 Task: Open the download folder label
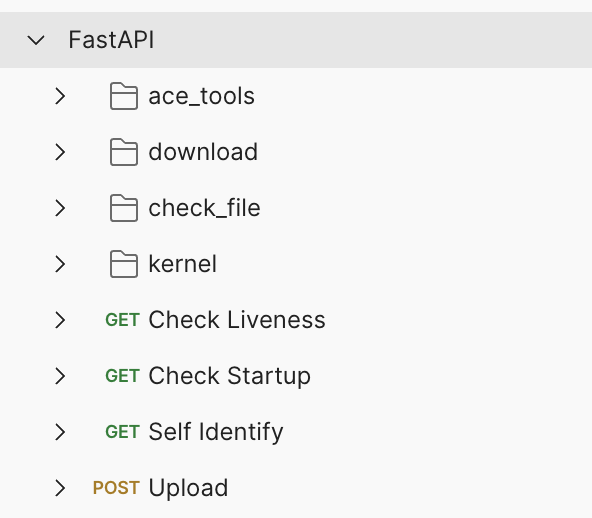(203, 152)
